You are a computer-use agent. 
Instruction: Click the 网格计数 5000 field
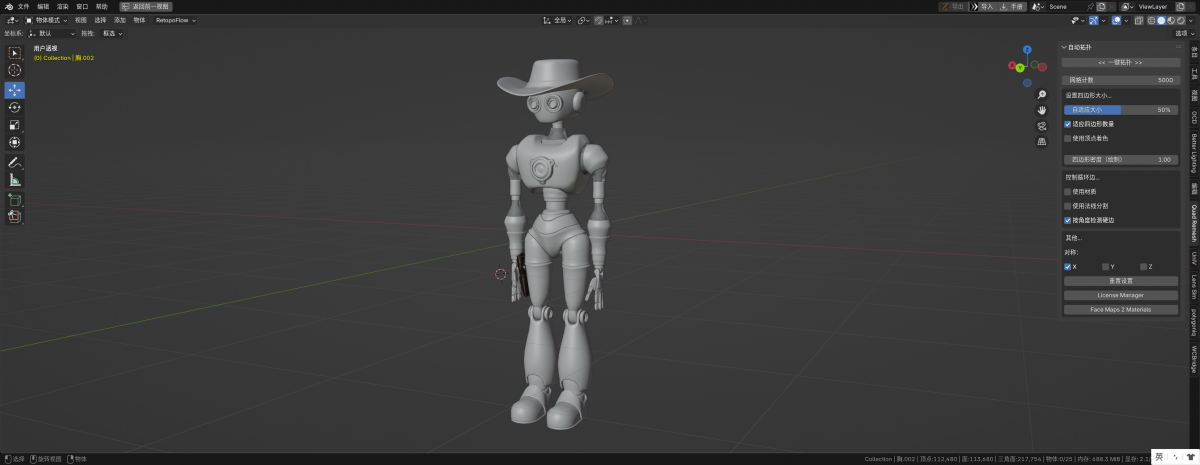(1120, 80)
